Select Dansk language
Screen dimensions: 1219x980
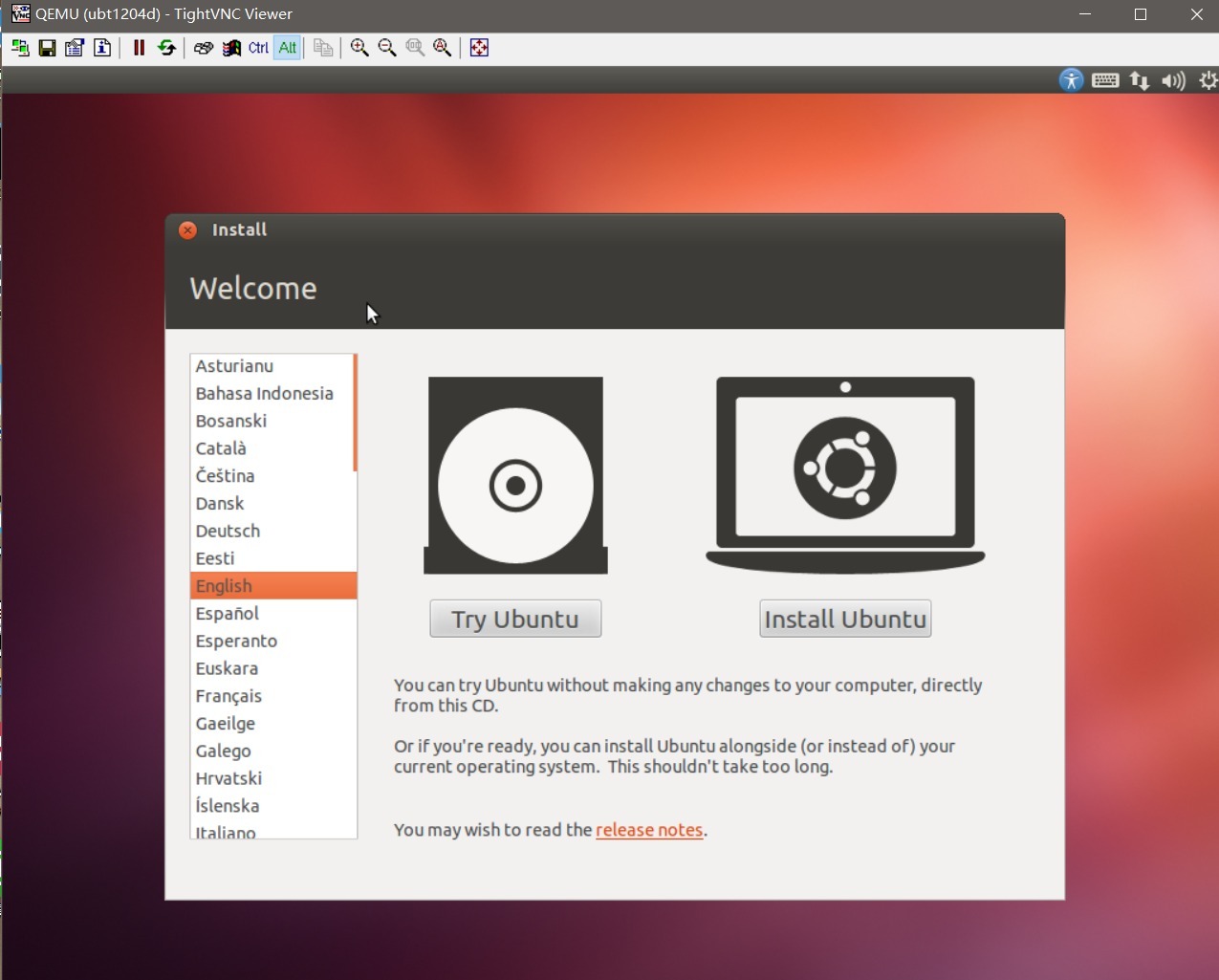click(x=272, y=504)
